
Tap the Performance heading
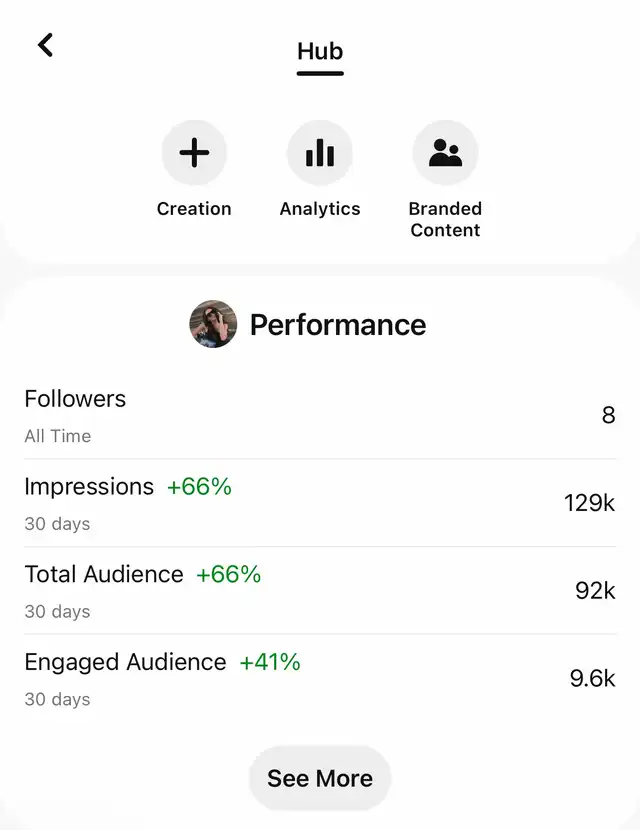click(338, 325)
